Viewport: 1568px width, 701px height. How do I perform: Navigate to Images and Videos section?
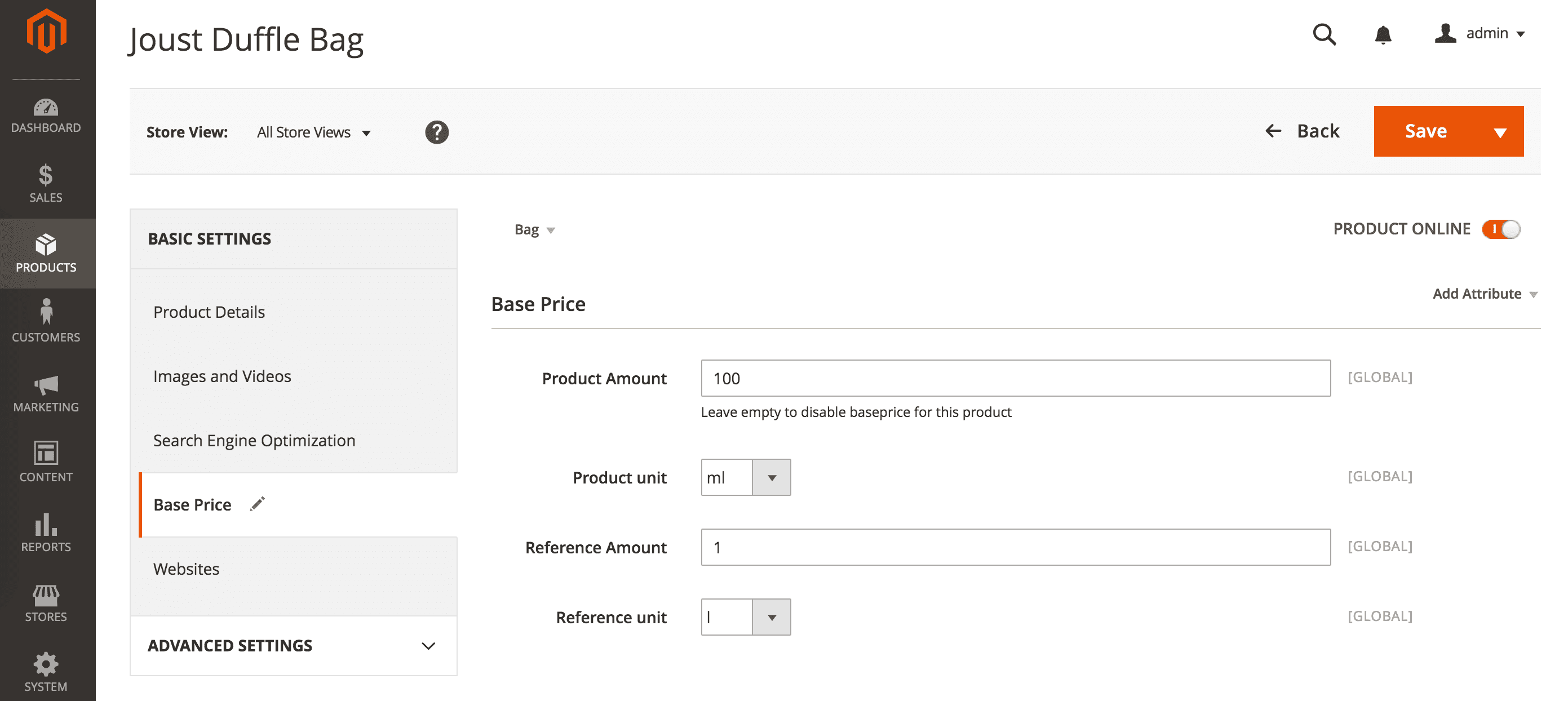(221, 375)
